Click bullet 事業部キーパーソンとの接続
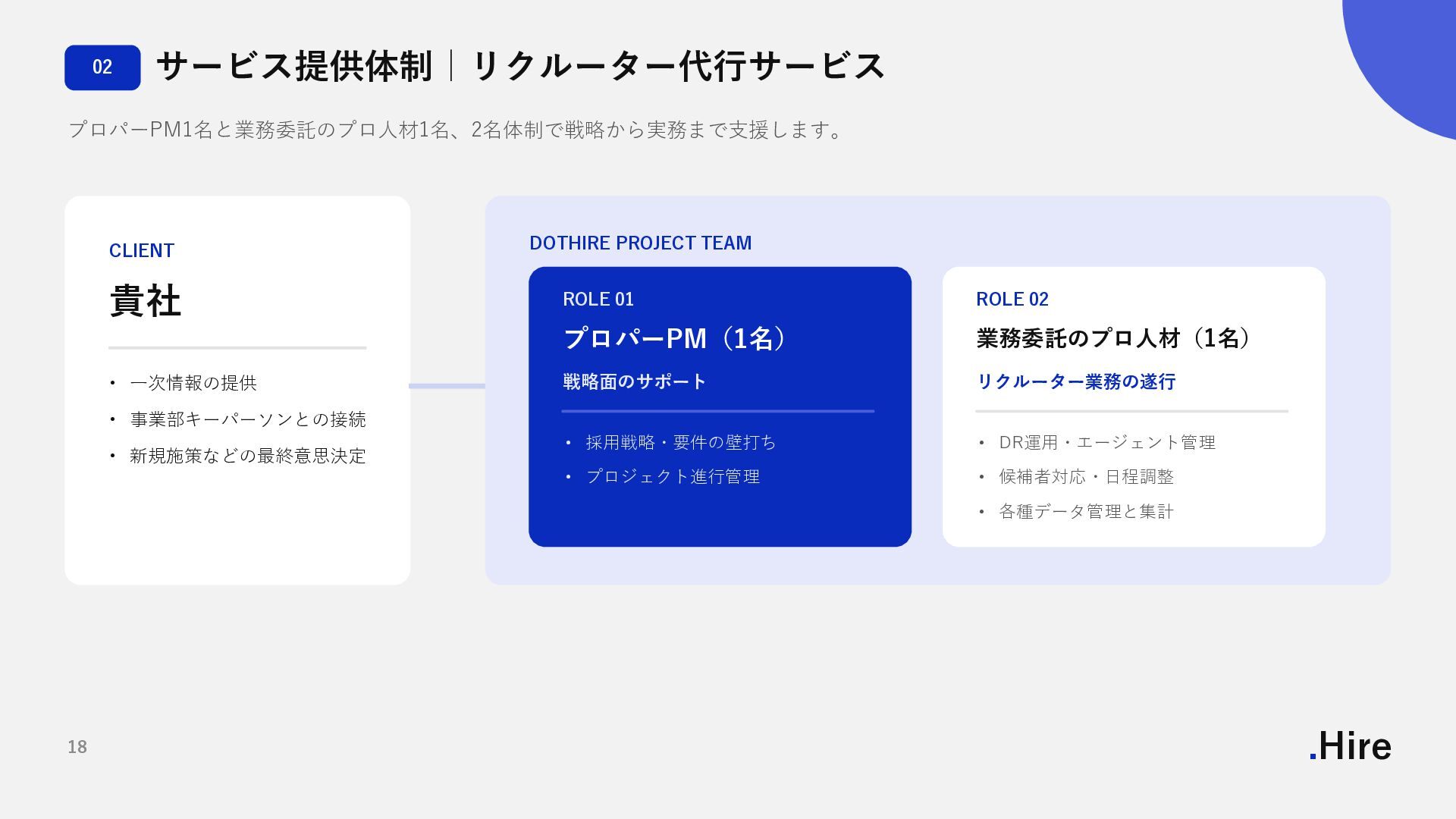 [x=248, y=419]
